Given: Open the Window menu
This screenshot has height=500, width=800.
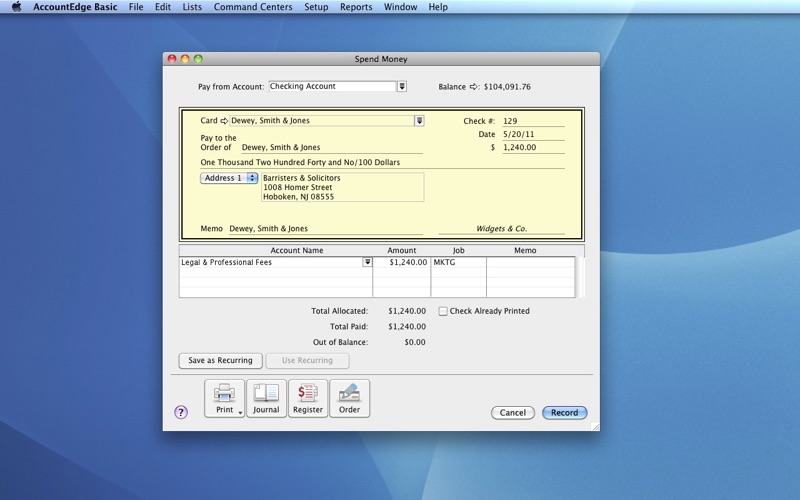Looking at the screenshot, I should [x=401, y=7].
